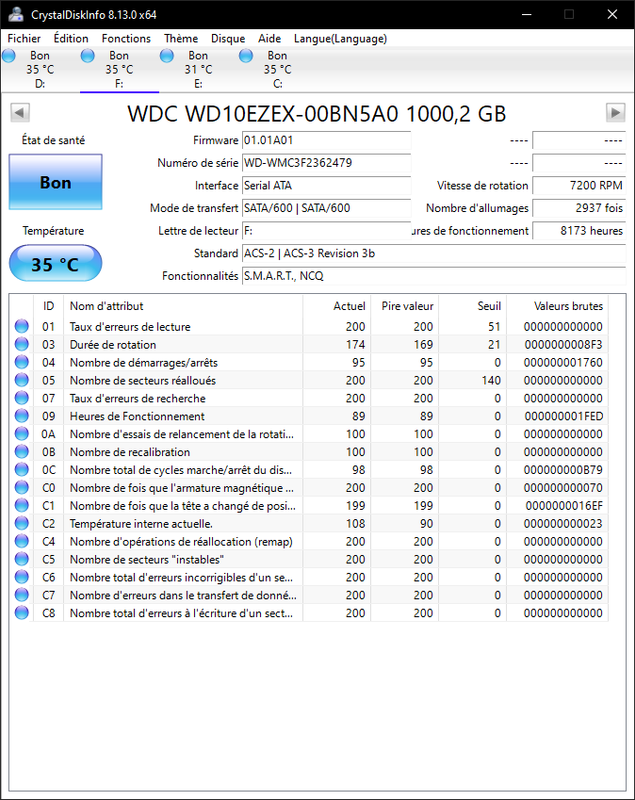Switch to disk D: tab text

(x=40, y=69)
